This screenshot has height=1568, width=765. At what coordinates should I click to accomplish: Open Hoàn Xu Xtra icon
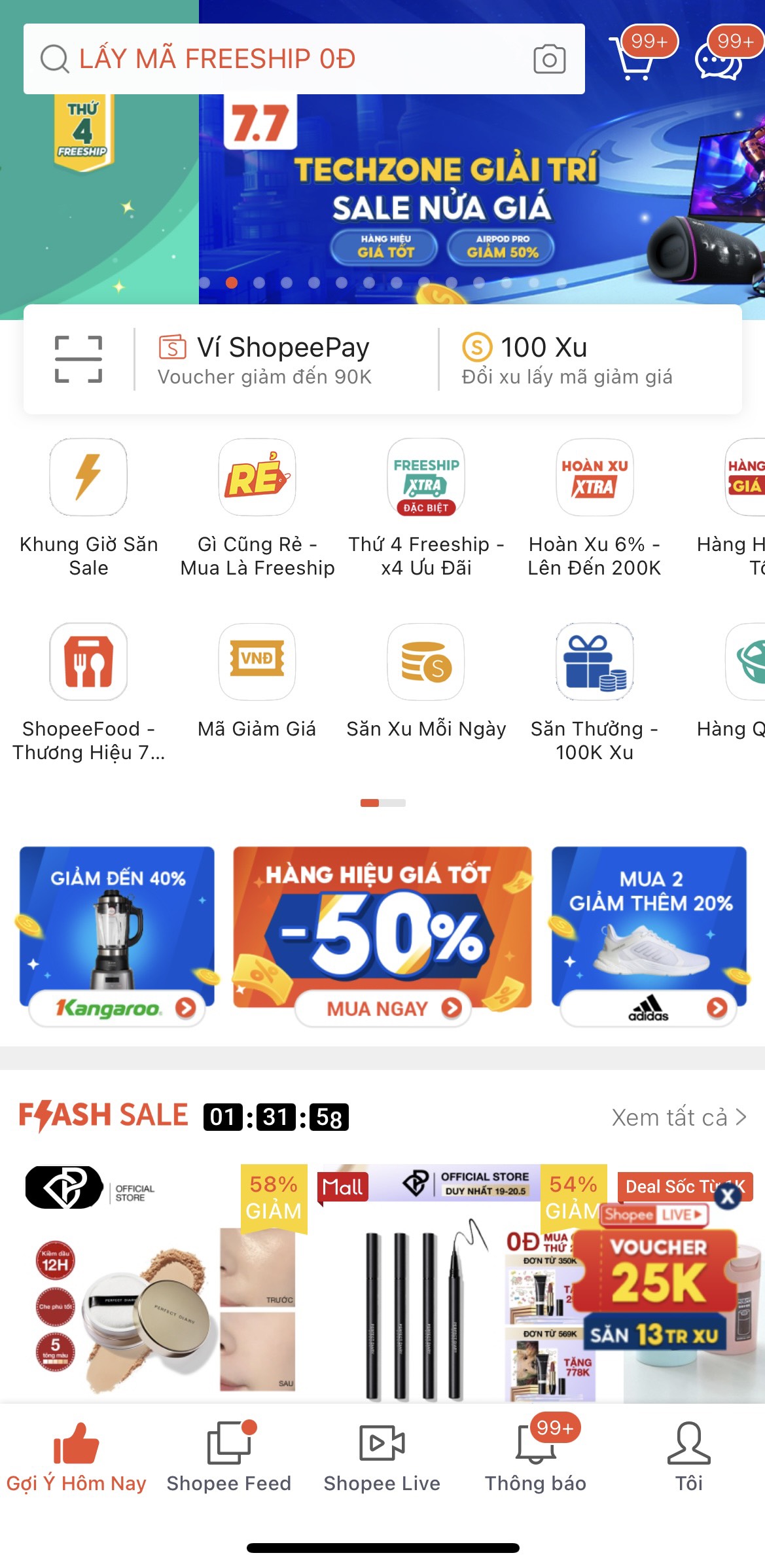tap(595, 477)
